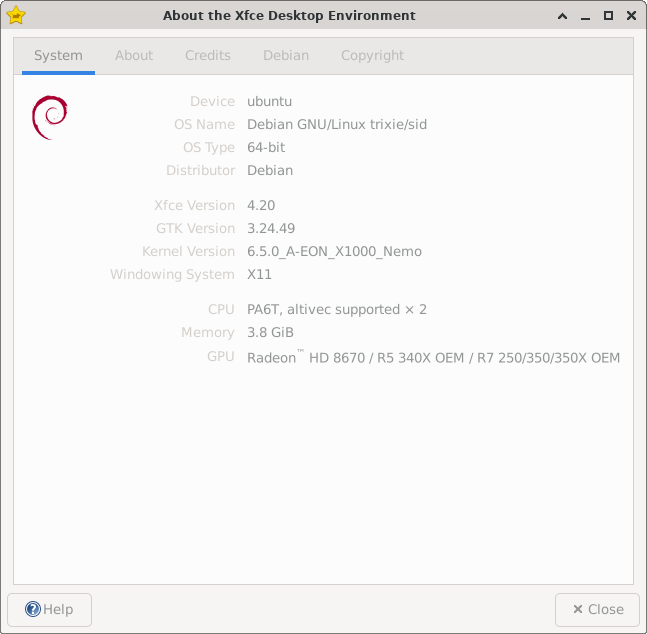647x634 pixels.
Task: Open the Credits tab
Action: pyautogui.click(x=208, y=56)
